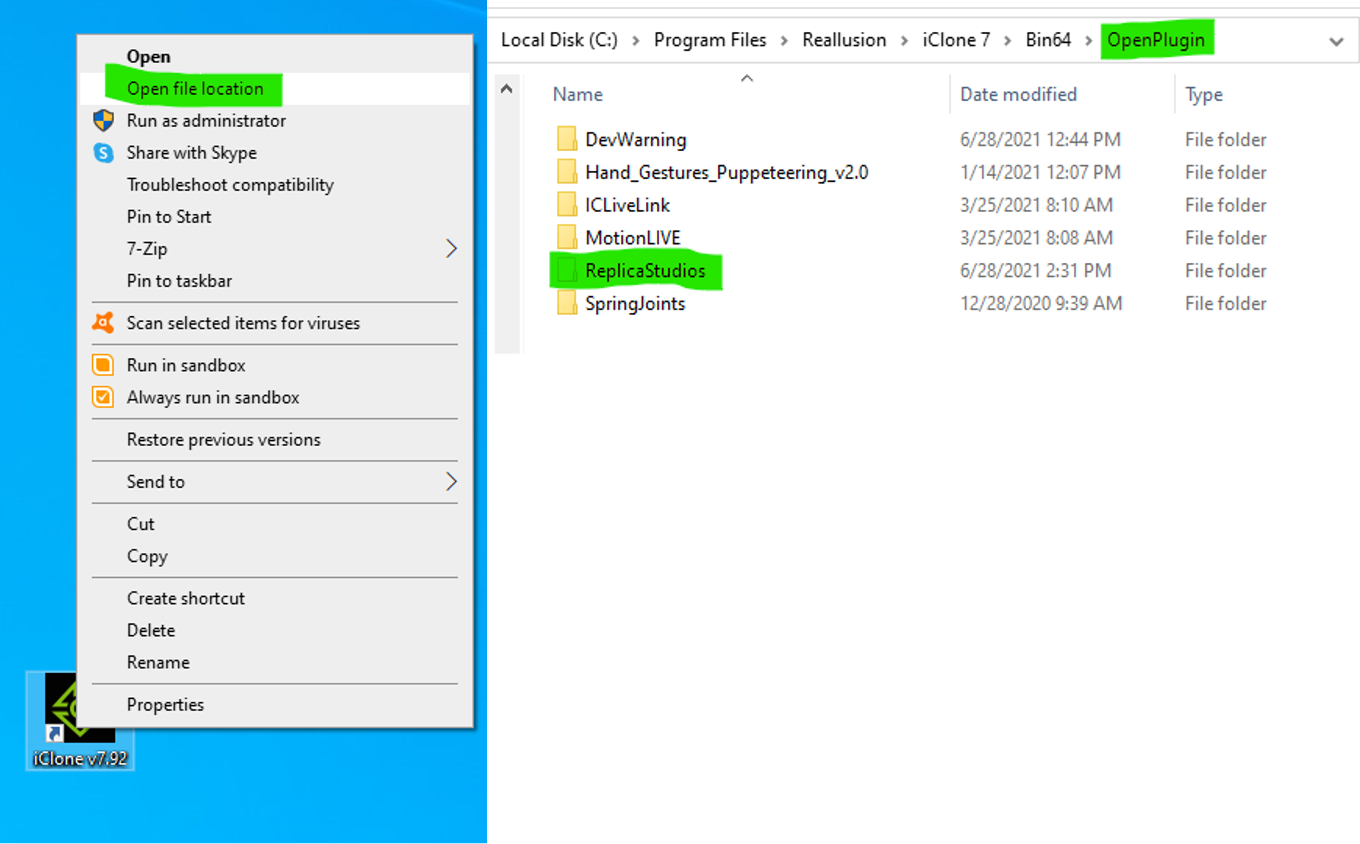
Task: Choose Cut from the context menu
Action: pyautogui.click(x=275, y=524)
